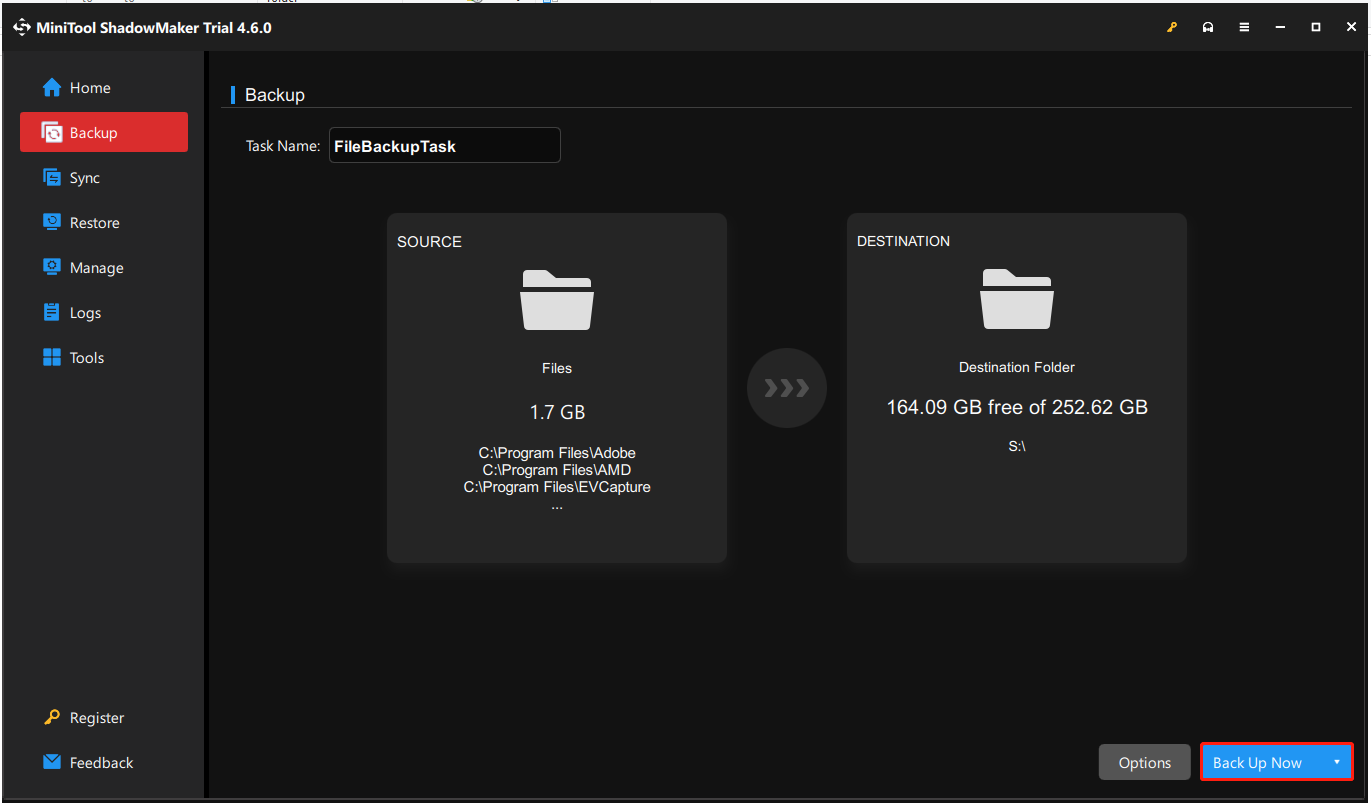Open the Tools page
The image size is (1371, 807).
104,357
